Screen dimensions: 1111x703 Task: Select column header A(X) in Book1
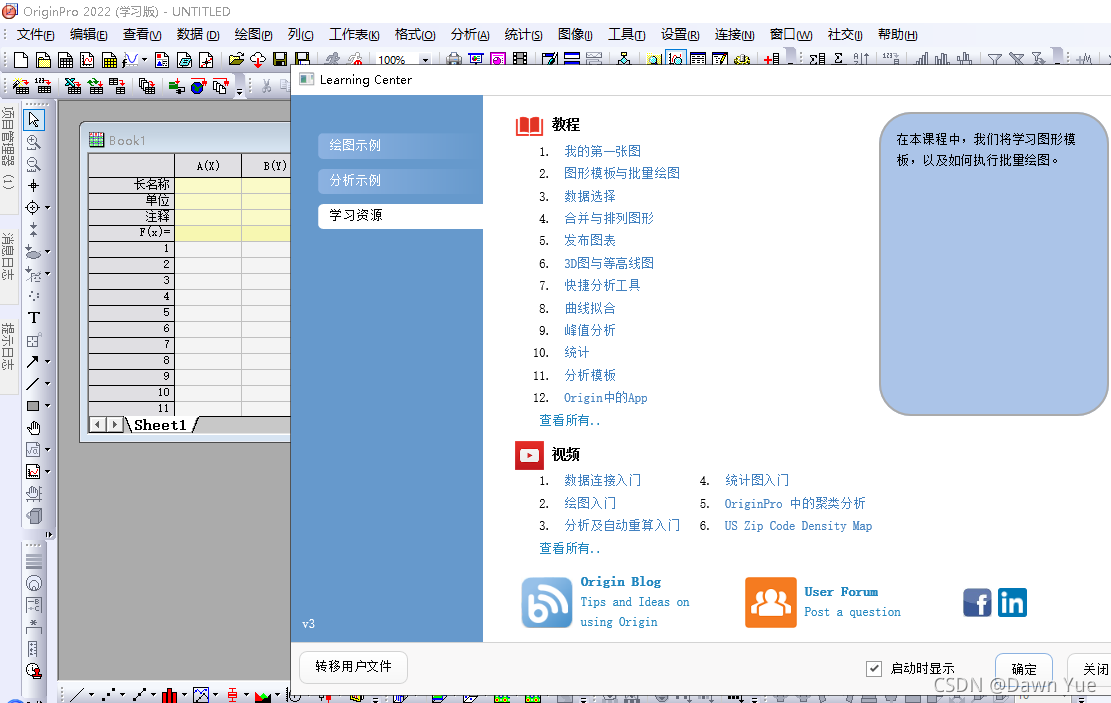(x=208, y=165)
